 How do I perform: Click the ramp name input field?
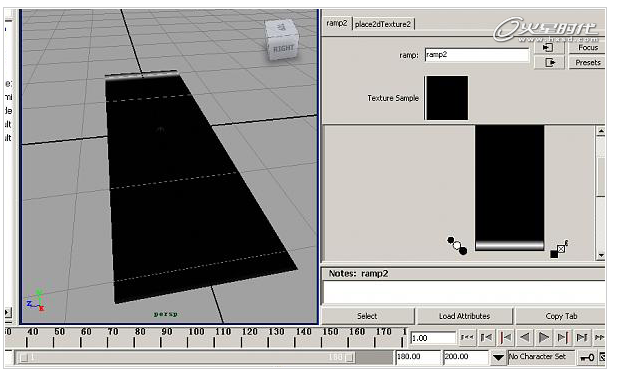point(477,55)
